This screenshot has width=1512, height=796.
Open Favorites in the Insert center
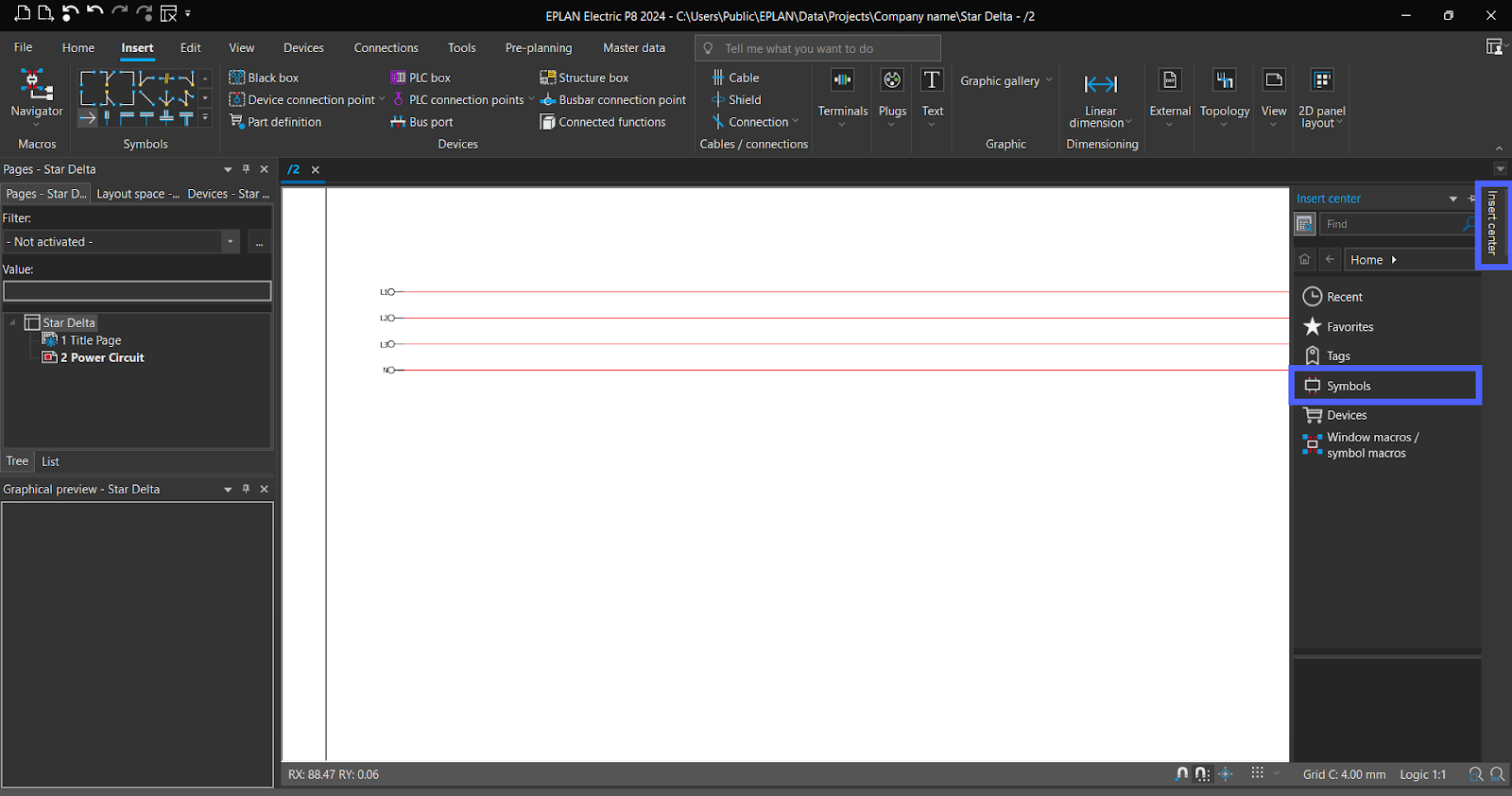tap(1349, 327)
